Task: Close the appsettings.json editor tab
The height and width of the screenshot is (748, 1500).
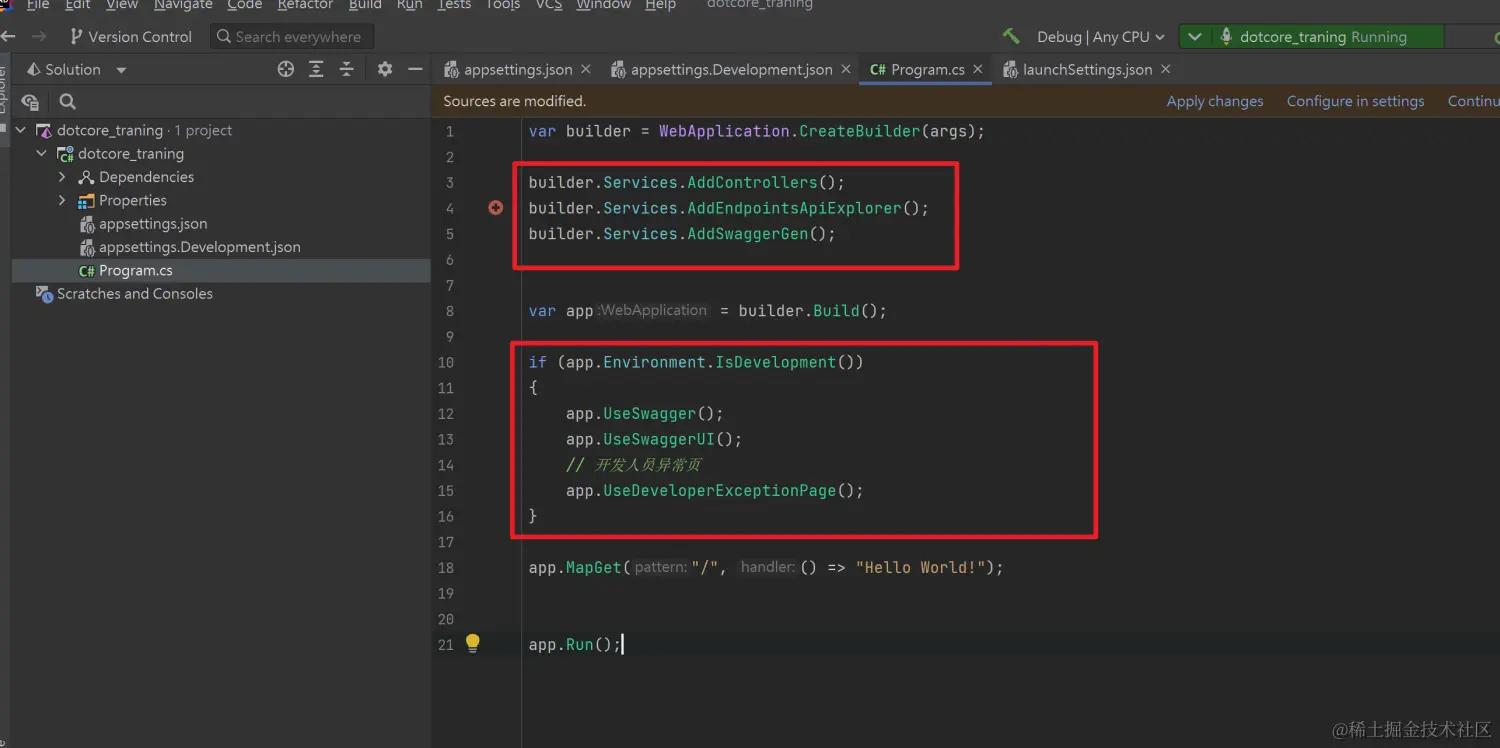Action: click(586, 69)
